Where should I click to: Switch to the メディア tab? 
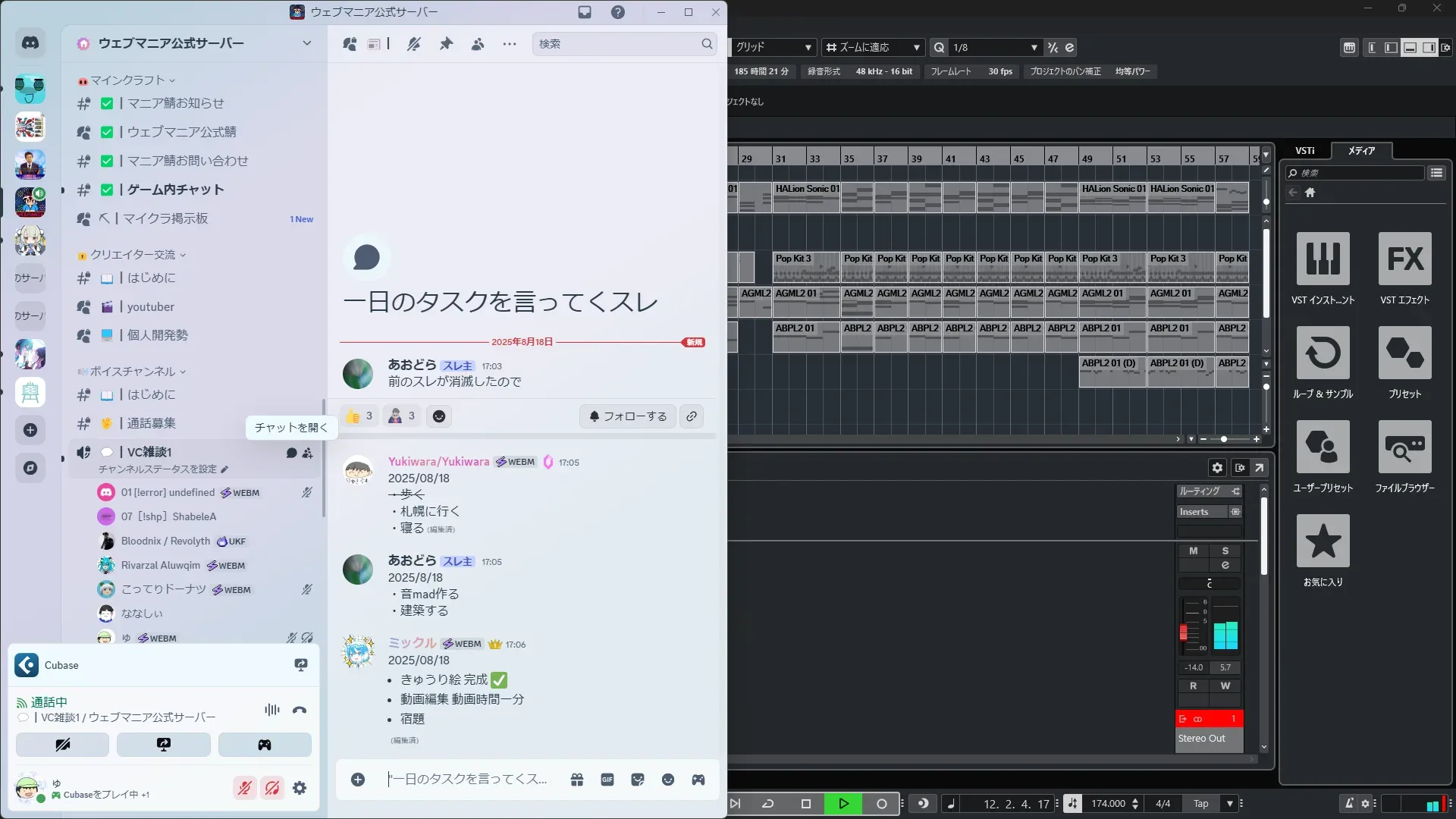pyautogui.click(x=1361, y=150)
